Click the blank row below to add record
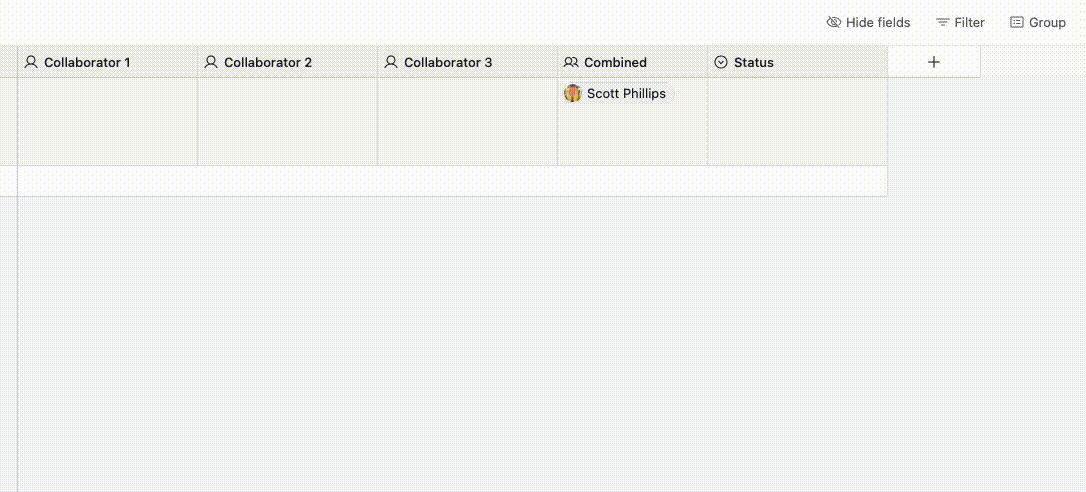Viewport: 1086px width, 492px height. pos(452,181)
